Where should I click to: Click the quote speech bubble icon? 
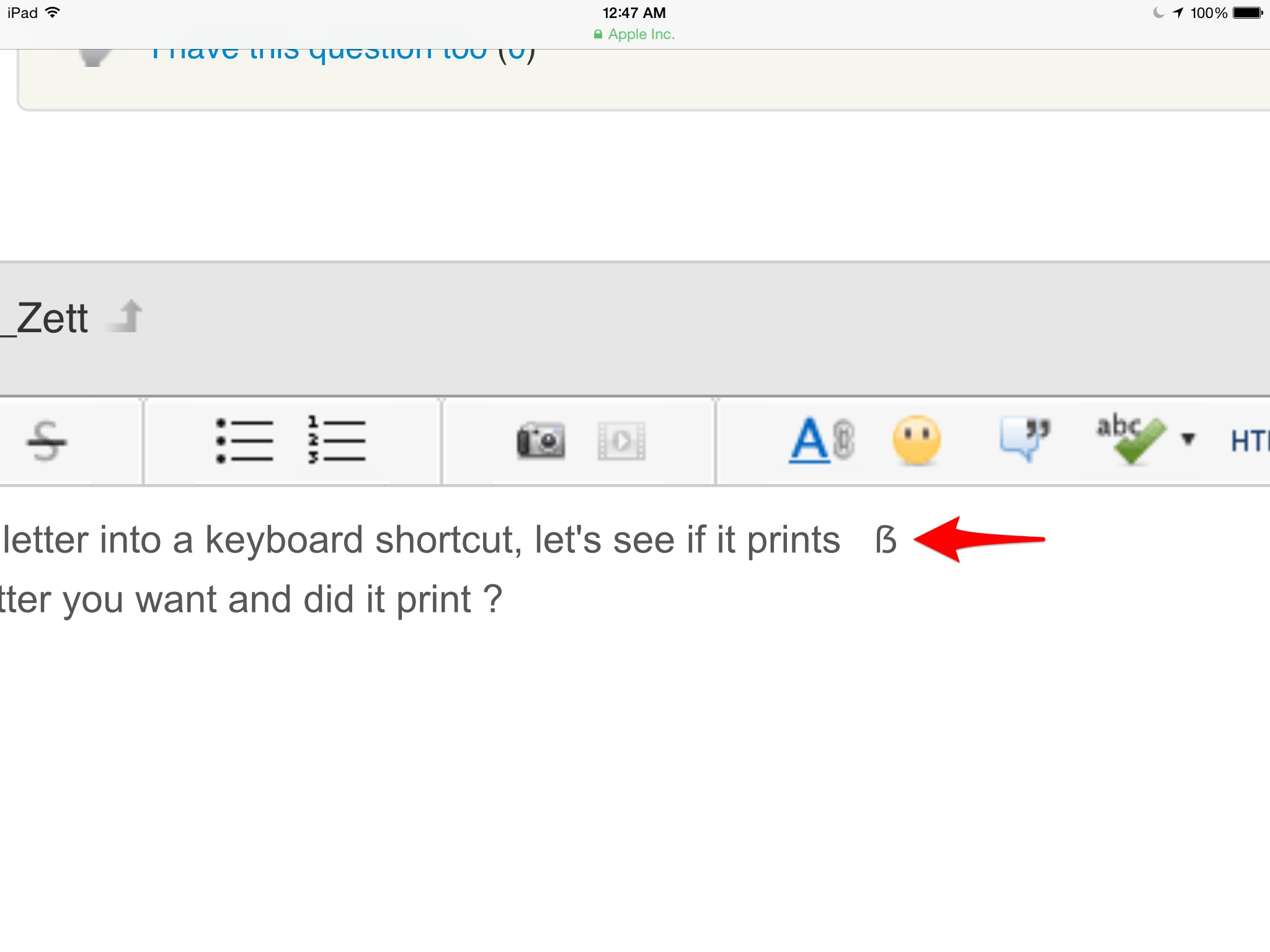tap(1024, 439)
